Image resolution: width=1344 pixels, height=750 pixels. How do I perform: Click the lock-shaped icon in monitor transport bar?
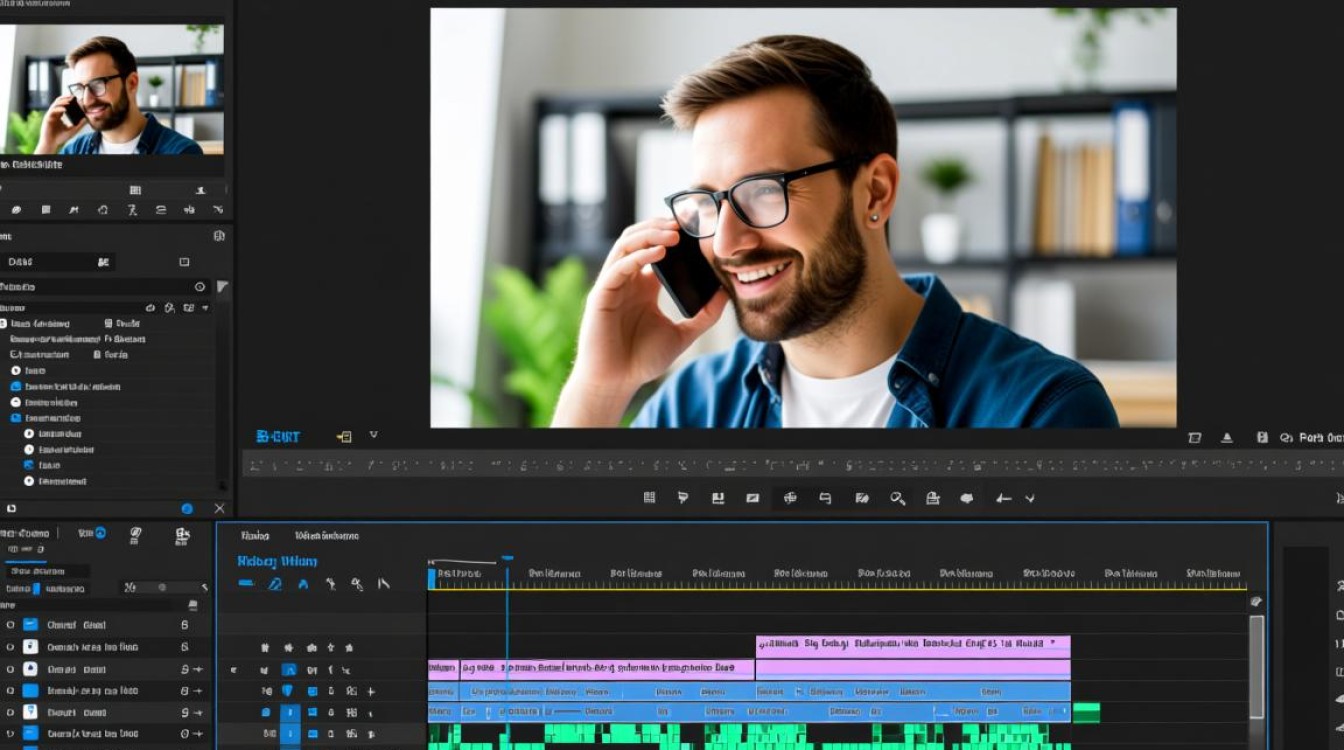932,498
